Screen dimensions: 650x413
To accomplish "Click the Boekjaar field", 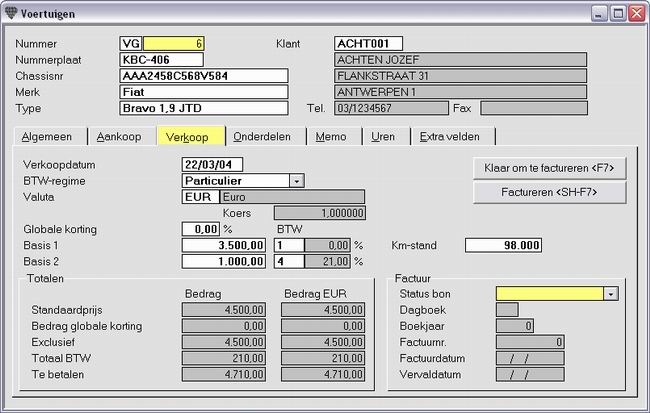I will click(515, 326).
